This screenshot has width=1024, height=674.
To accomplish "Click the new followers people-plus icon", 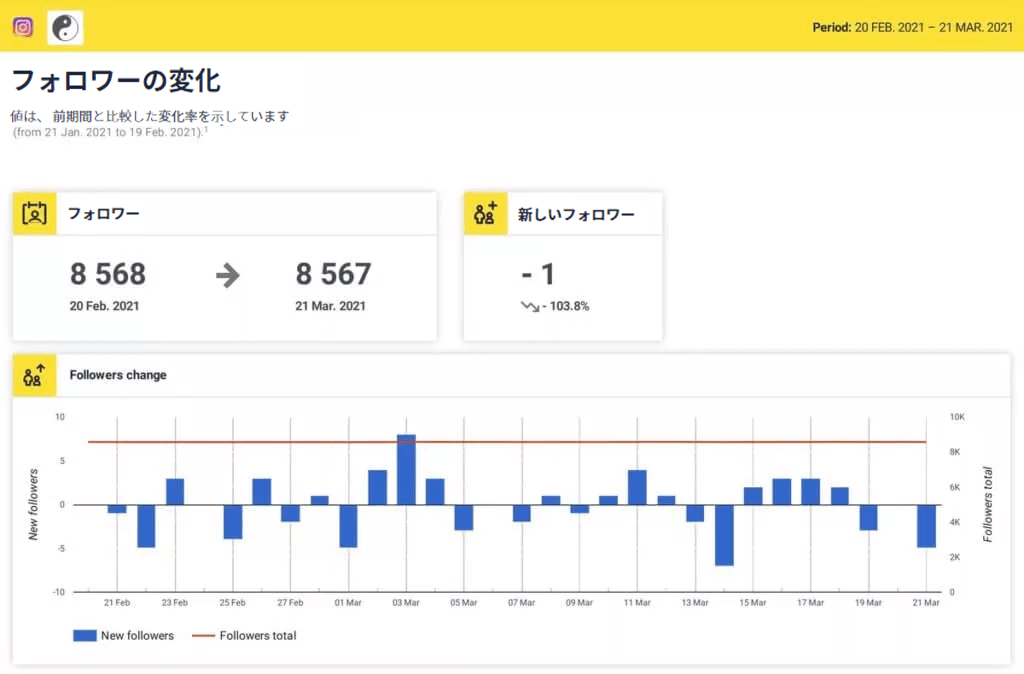I will (x=485, y=214).
